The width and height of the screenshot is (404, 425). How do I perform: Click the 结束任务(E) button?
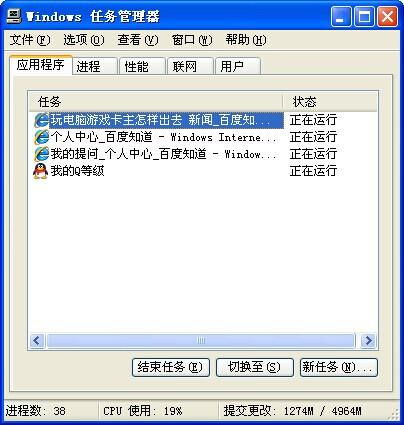(171, 367)
